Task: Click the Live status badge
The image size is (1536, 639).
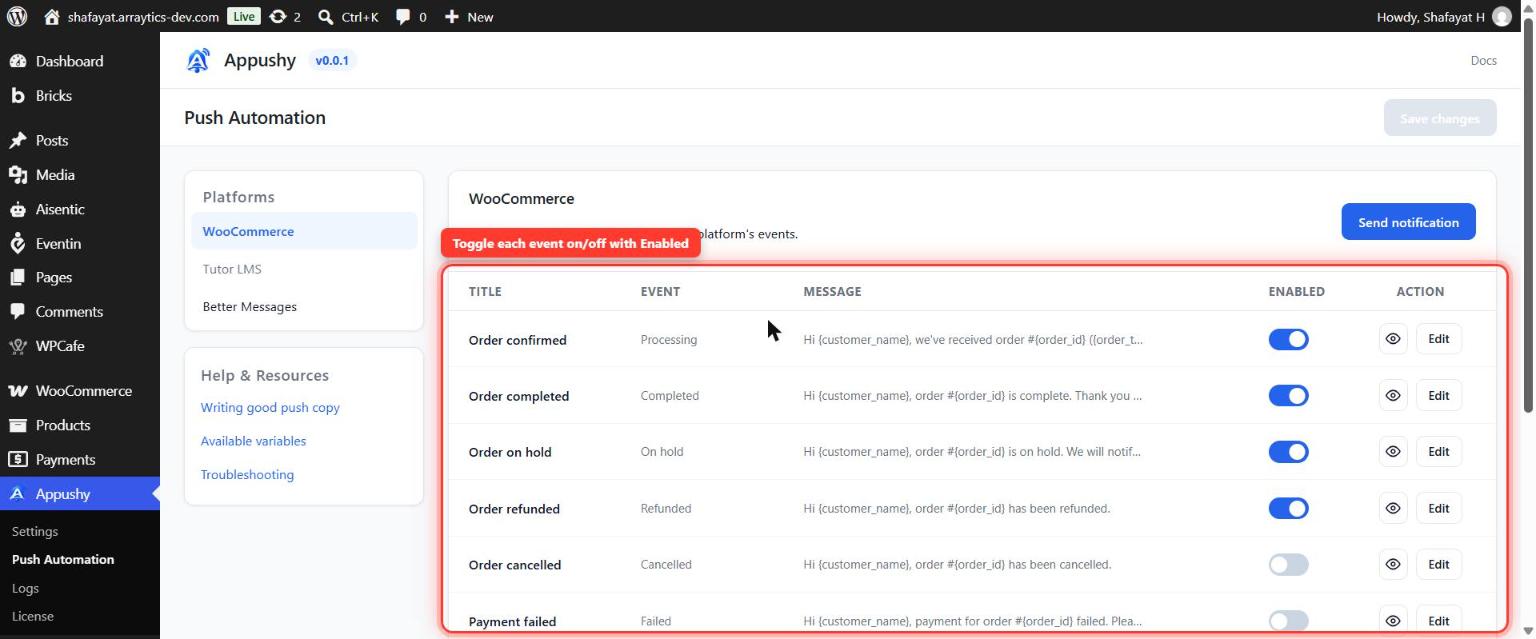Action: [243, 16]
